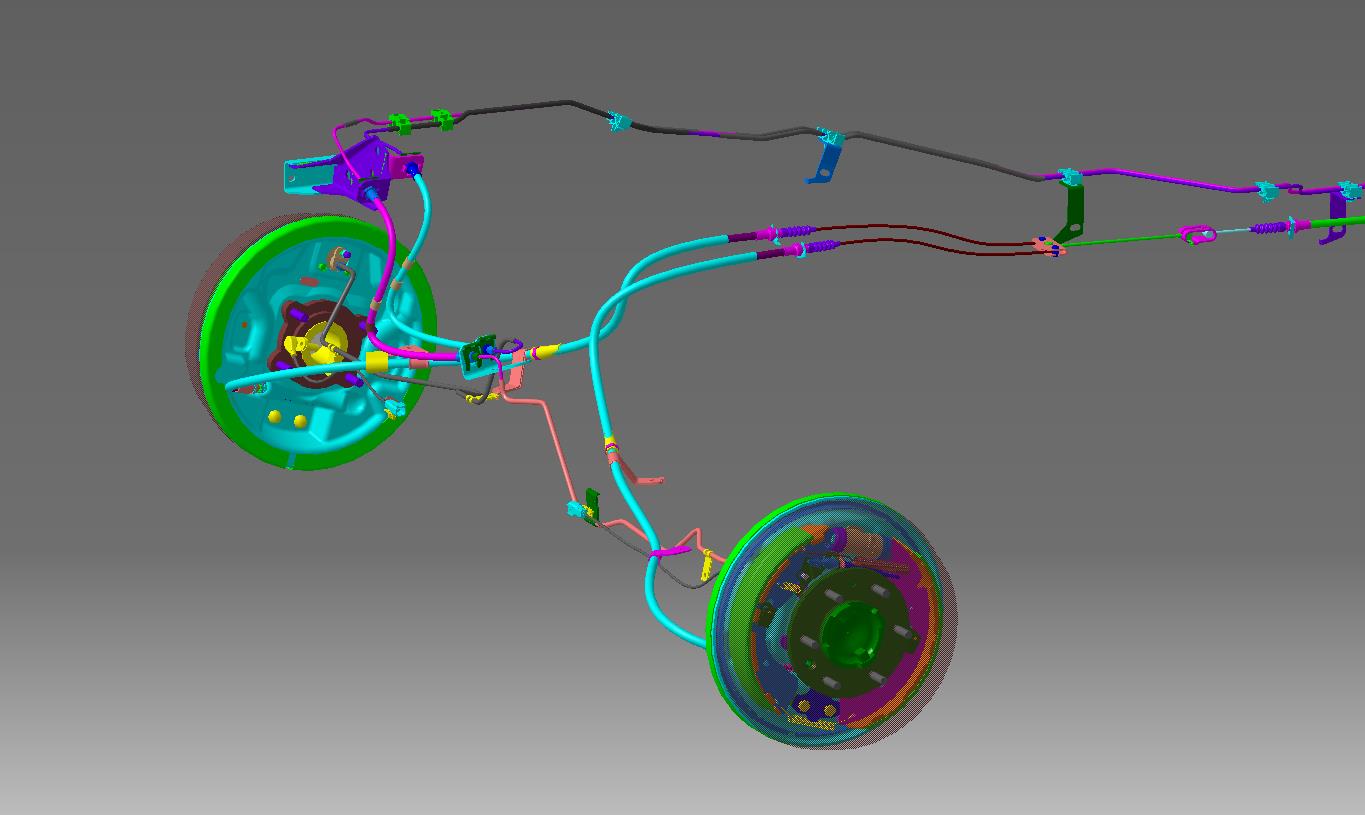Select the dark red parking brake cables
Image resolution: width=1365 pixels, height=815 pixels.
click(x=925, y=238)
